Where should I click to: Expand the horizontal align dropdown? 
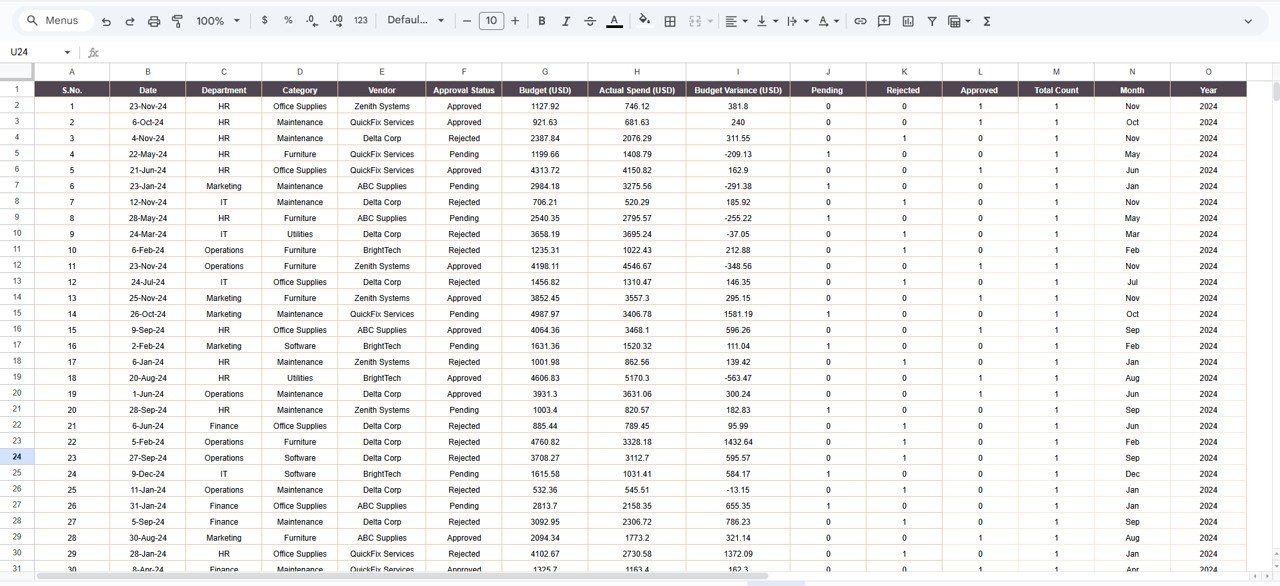point(738,21)
